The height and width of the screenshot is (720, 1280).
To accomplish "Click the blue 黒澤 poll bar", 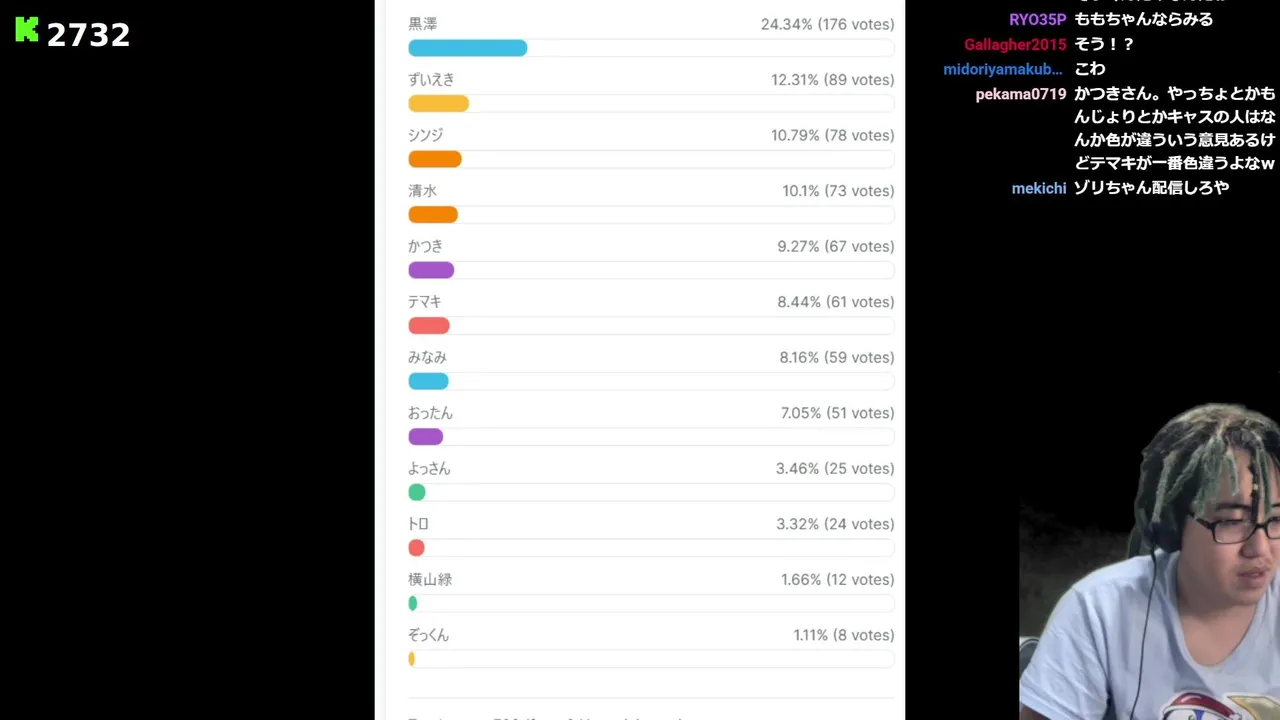I will (467, 48).
